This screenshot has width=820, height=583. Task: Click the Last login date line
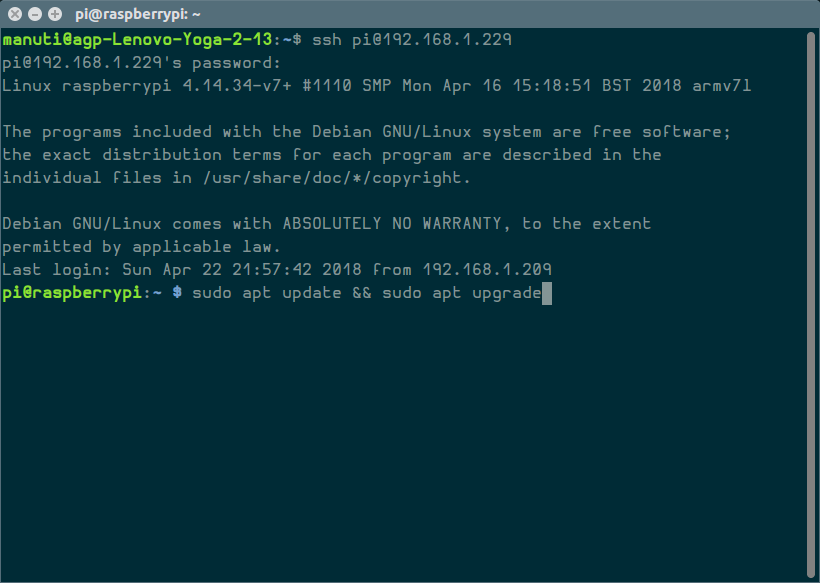tap(277, 270)
